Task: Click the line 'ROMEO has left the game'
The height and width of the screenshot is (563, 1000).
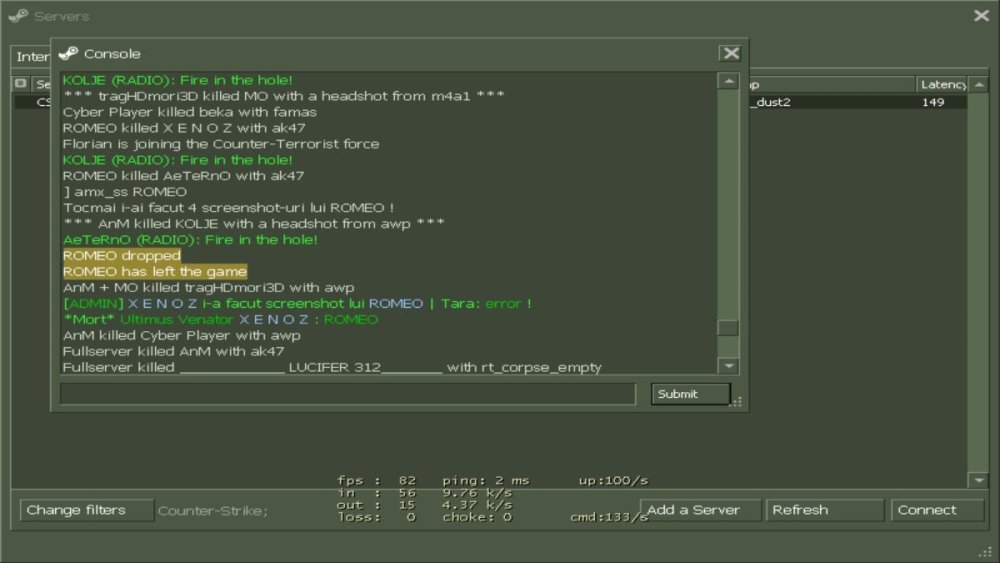Action: [155, 272]
